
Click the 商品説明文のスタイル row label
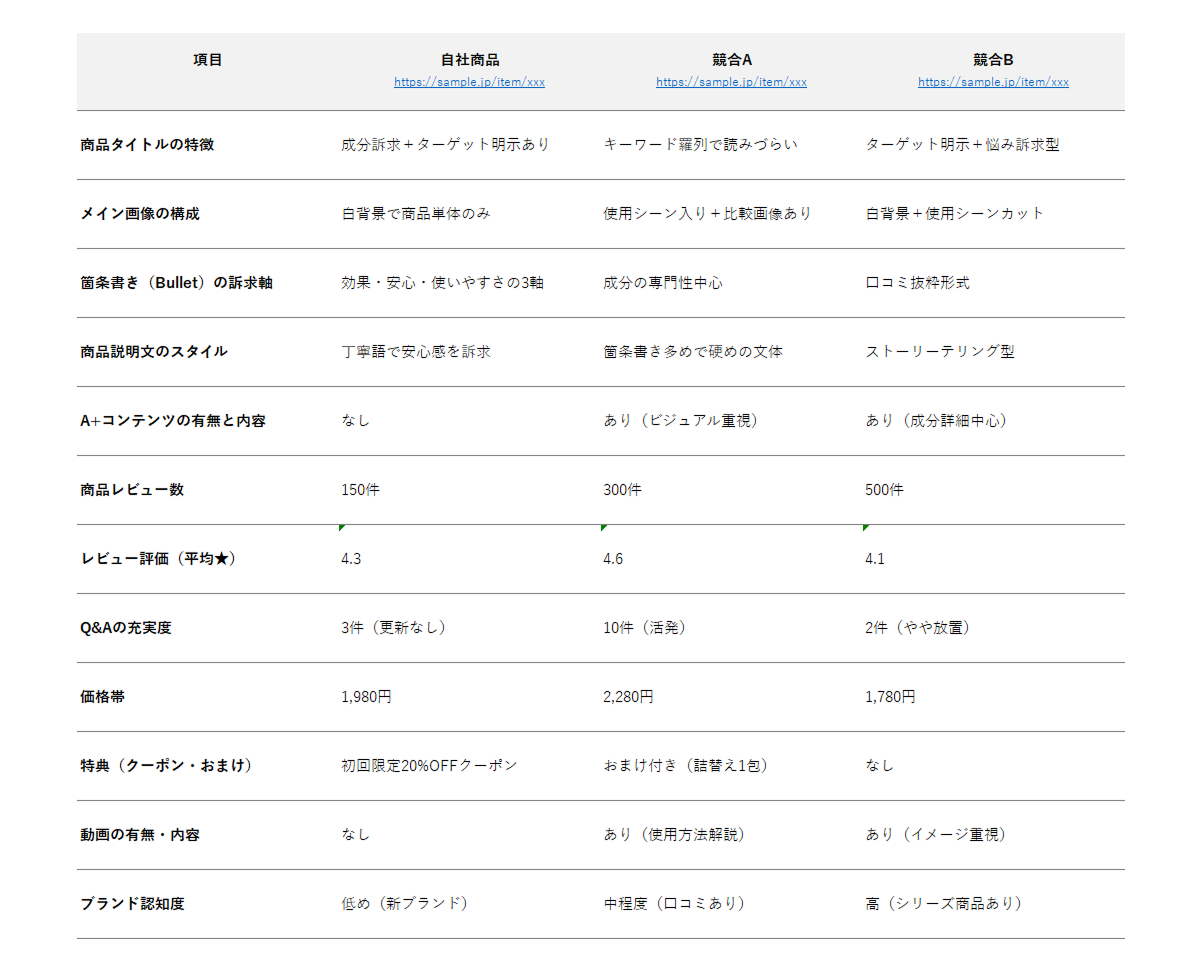(154, 352)
